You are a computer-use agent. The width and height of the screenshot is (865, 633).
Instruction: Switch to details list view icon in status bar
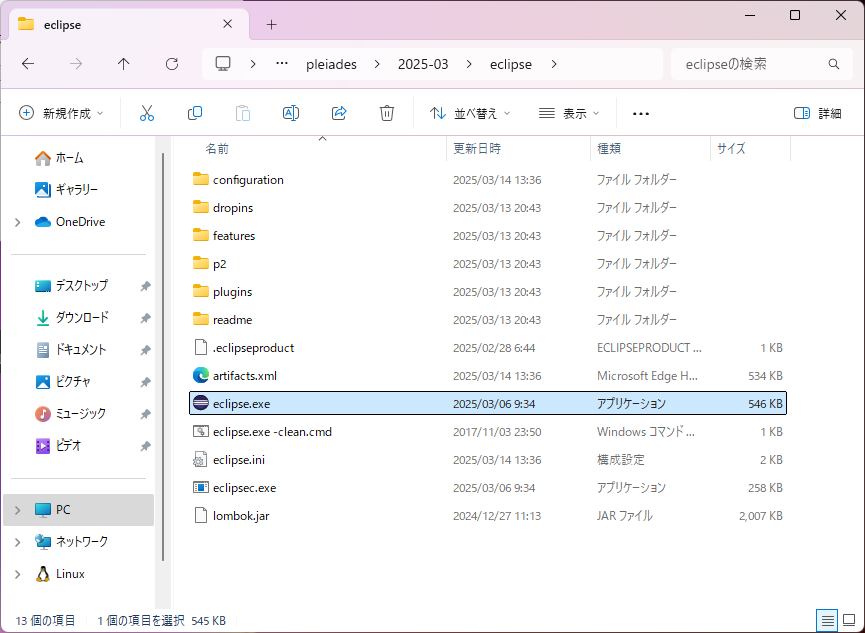tap(827, 621)
